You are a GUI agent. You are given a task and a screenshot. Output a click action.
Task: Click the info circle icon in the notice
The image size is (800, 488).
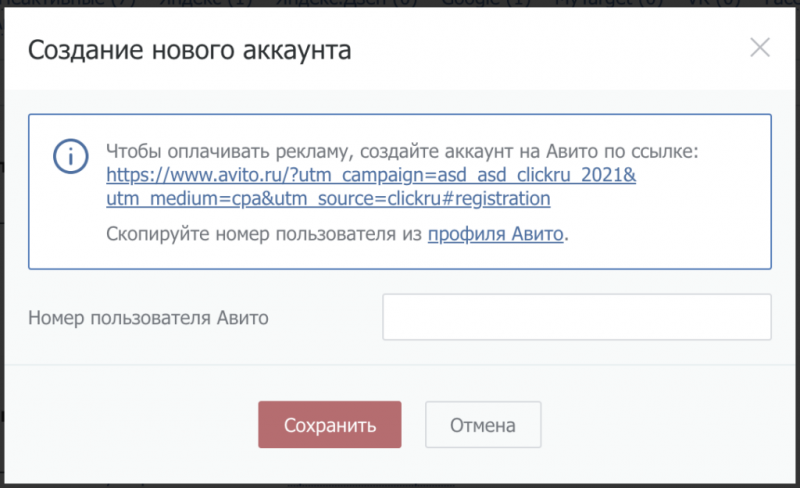[70, 157]
